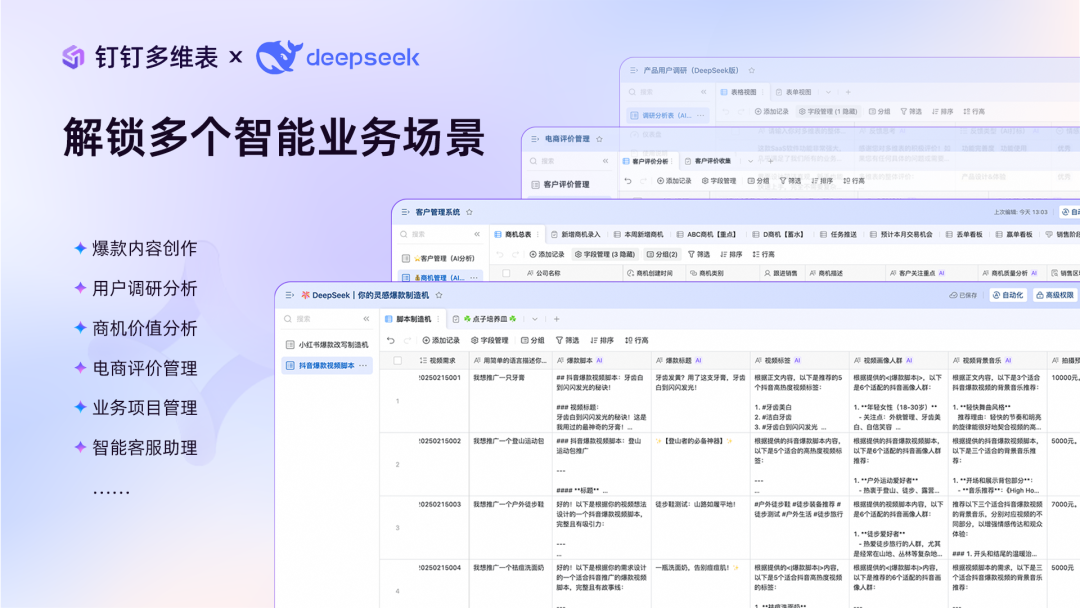The height and width of the screenshot is (608, 1080).
Task: Add a new view with the + button
Action: pyautogui.click(x=555, y=318)
